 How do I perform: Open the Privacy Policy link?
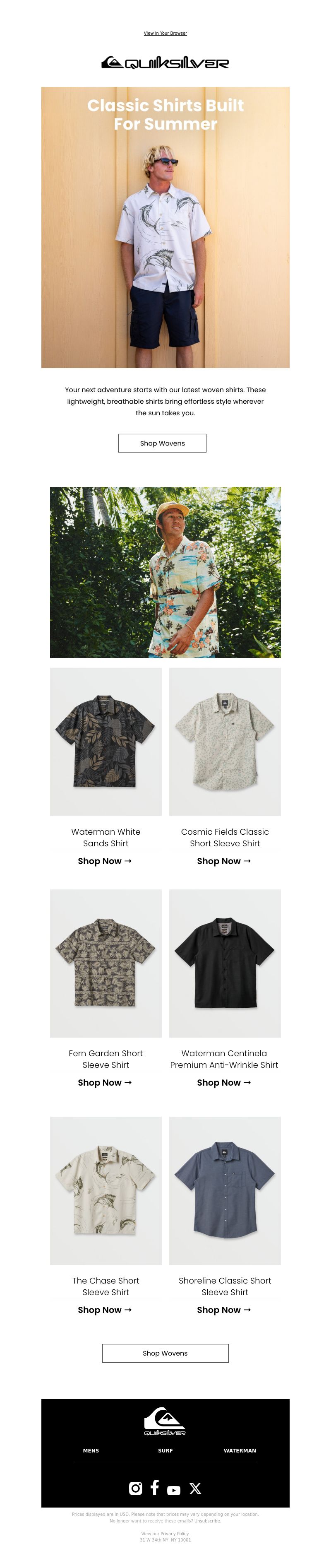[175, 1533]
